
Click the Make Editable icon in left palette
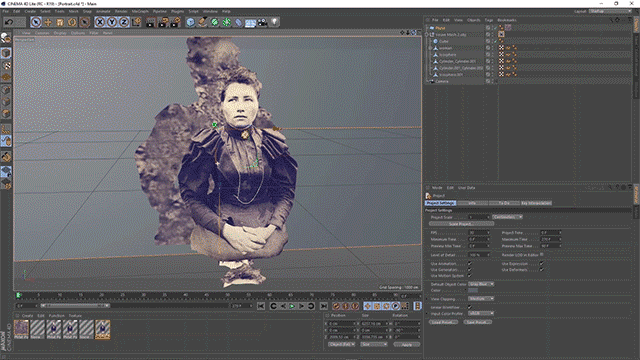(6, 38)
